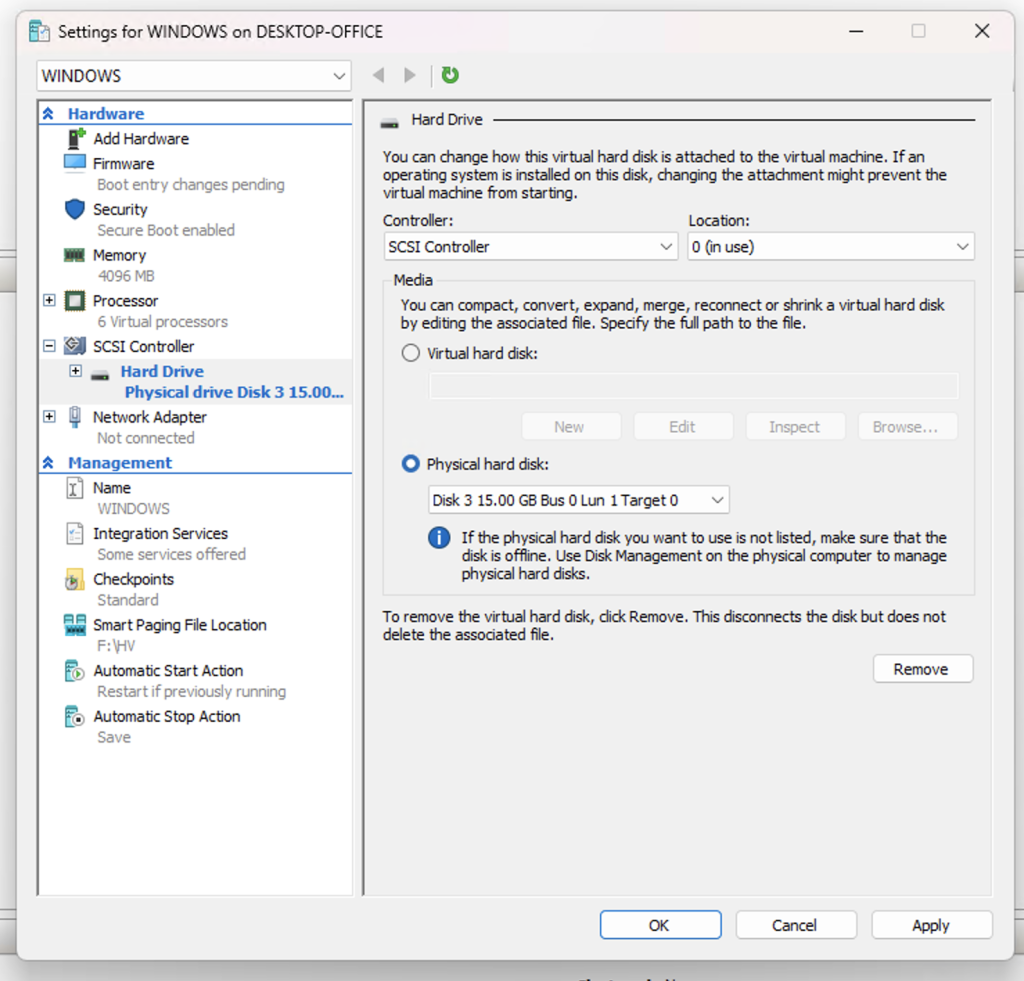This screenshot has width=1024, height=981.
Task: Expand the Processor tree node
Action: pyautogui.click(x=49, y=301)
